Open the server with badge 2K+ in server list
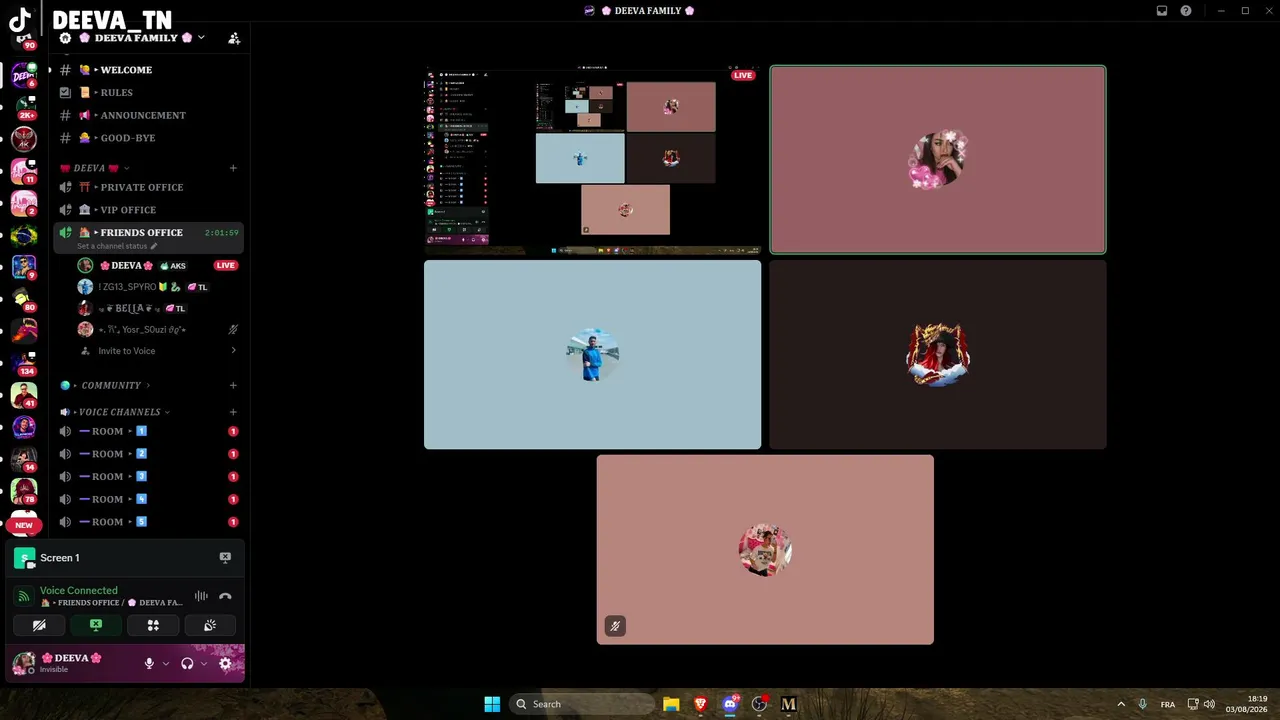1280x720 pixels. coord(24,108)
